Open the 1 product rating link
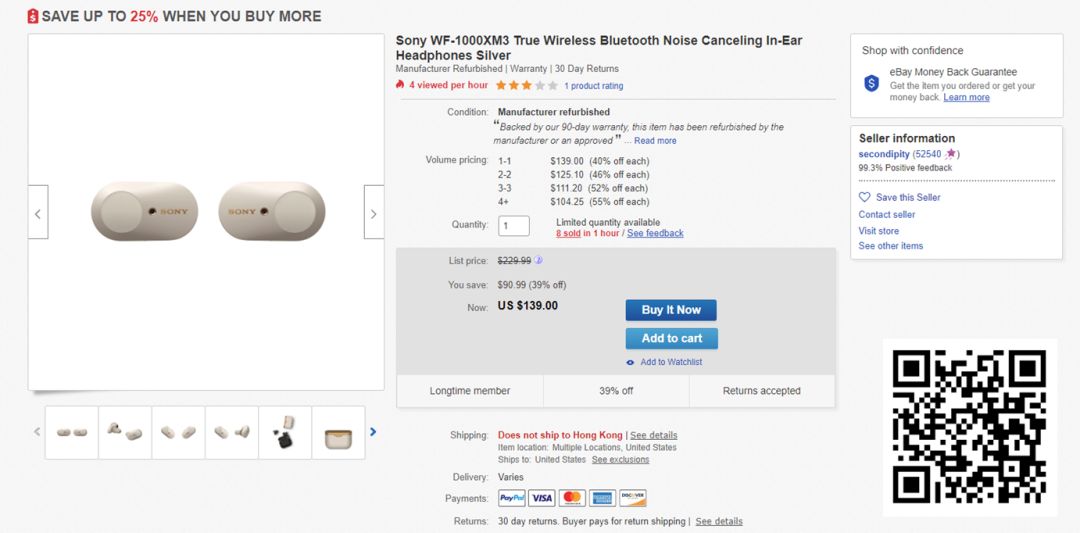The width and height of the screenshot is (1080, 533). 594,86
